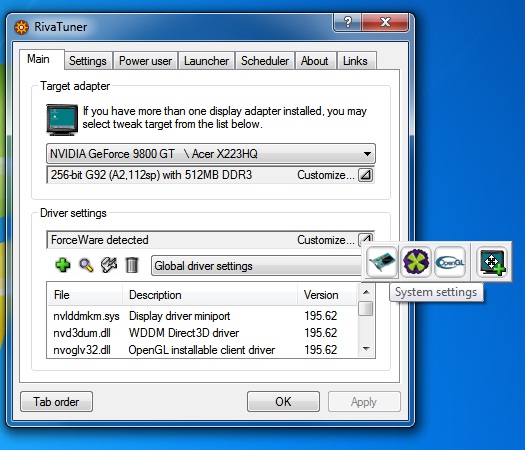The image size is (525, 450).
Task: Click the edit profile icon beside the magnifier
Action: coord(109,266)
